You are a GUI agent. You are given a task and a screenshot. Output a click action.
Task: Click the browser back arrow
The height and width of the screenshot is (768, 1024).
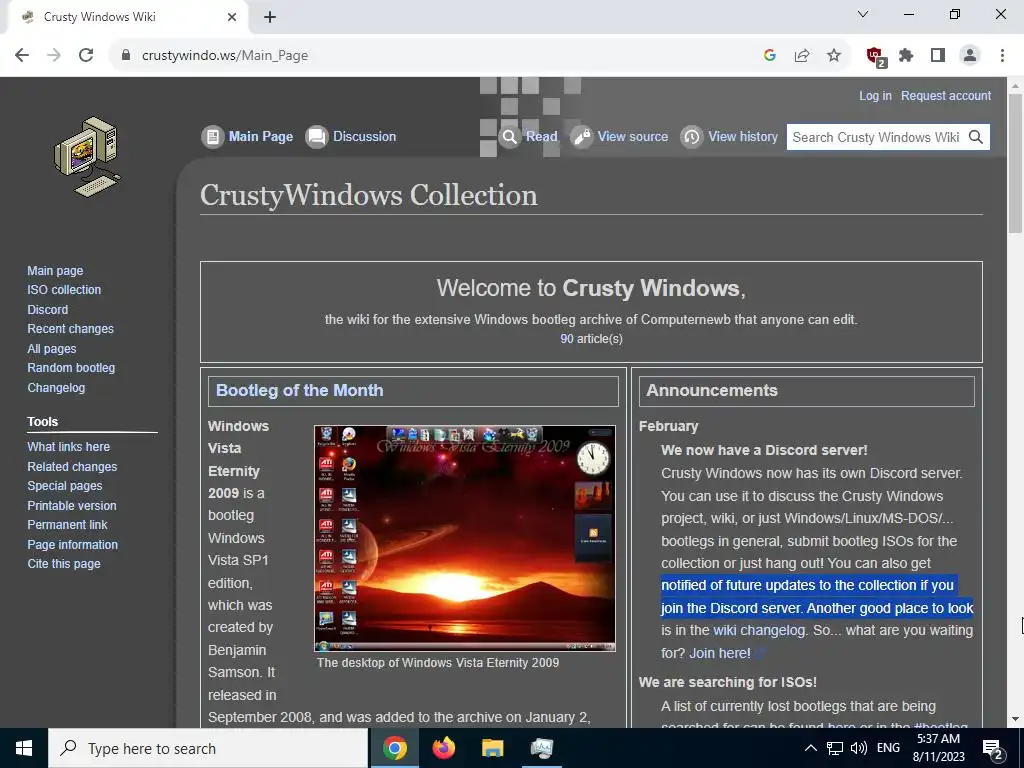coord(22,56)
